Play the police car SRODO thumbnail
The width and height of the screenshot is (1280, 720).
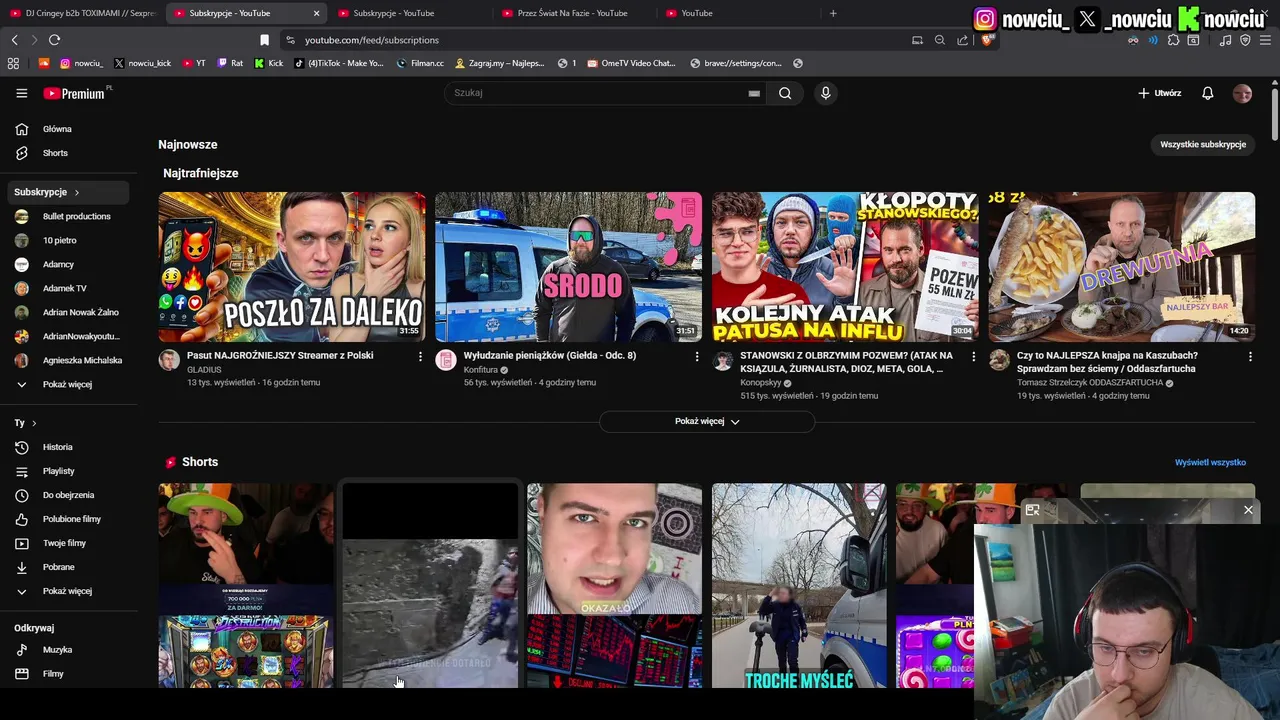click(x=568, y=267)
